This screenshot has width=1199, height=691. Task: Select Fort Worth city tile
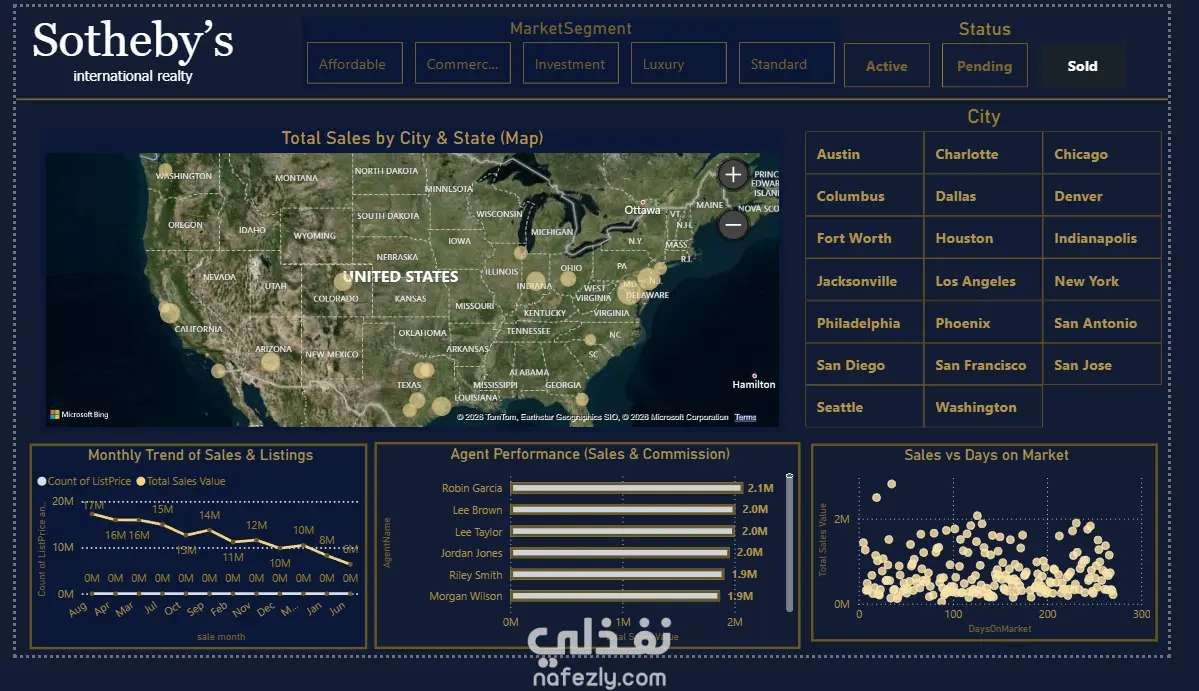[864, 238]
